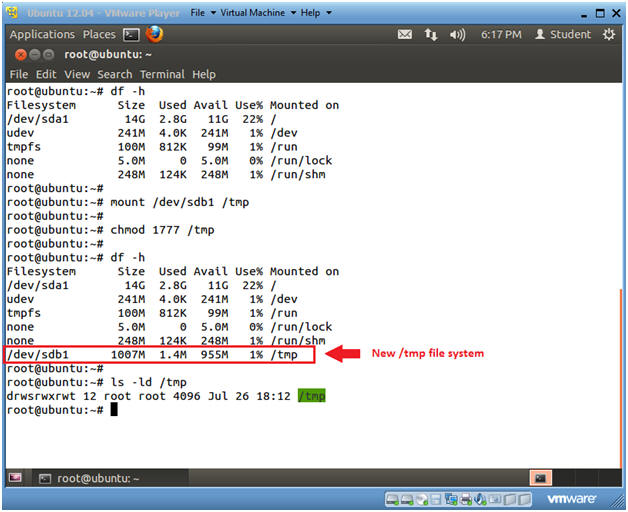Open the terminal View menu
This screenshot has width=628, height=512.
(77, 75)
